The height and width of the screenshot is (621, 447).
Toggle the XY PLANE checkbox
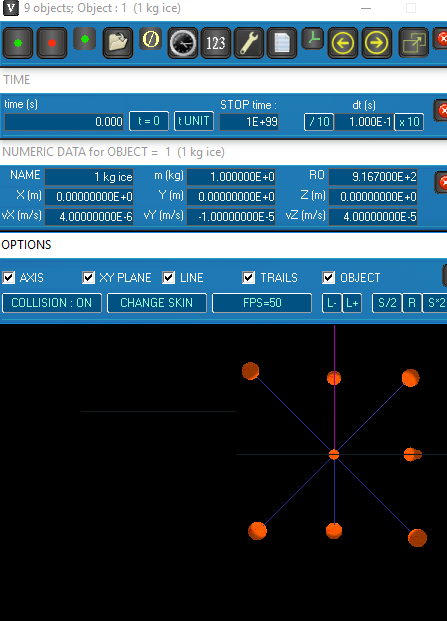88,278
